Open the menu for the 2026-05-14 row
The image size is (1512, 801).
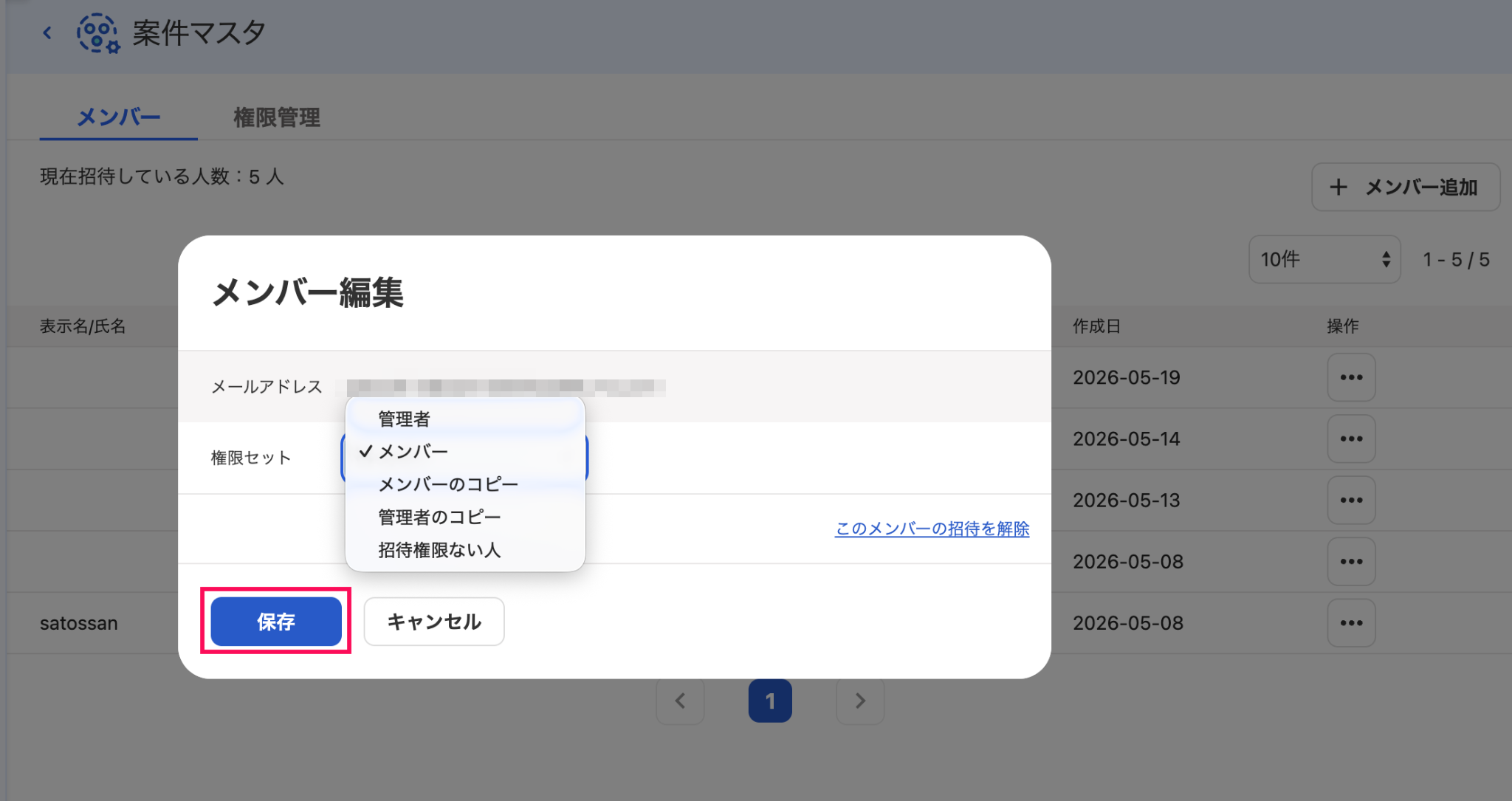click(x=1351, y=439)
